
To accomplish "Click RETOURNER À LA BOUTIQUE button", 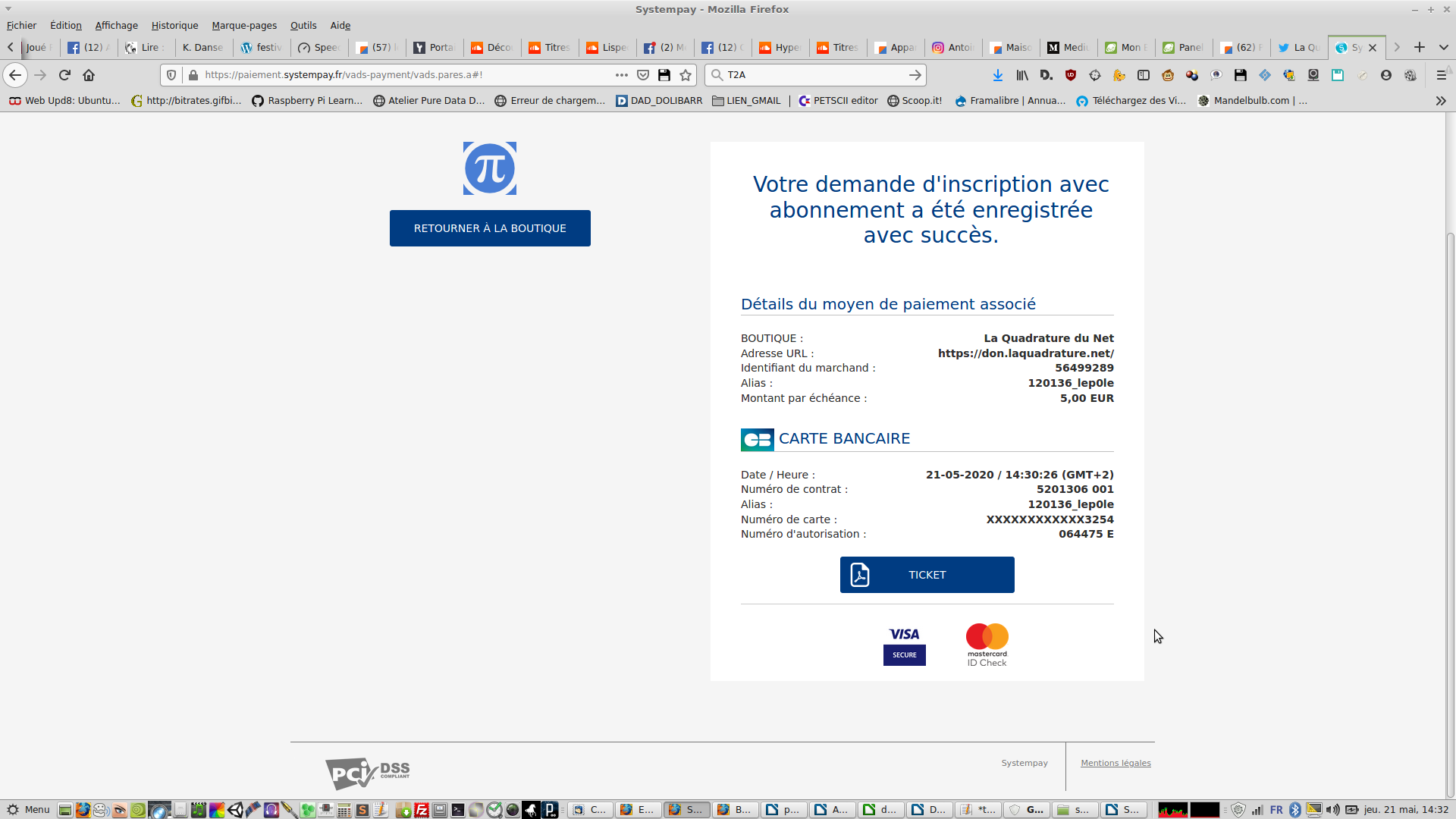I will [490, 228].
